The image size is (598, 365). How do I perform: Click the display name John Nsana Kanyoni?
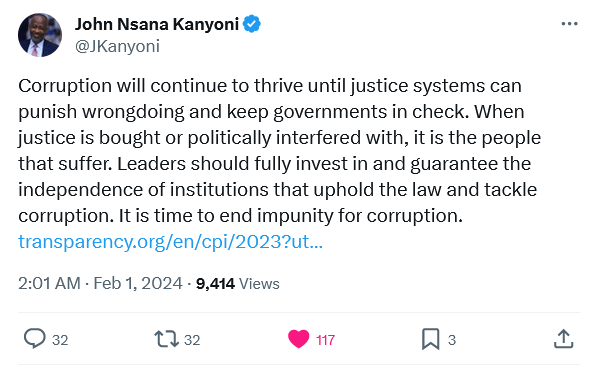[157, 24]
